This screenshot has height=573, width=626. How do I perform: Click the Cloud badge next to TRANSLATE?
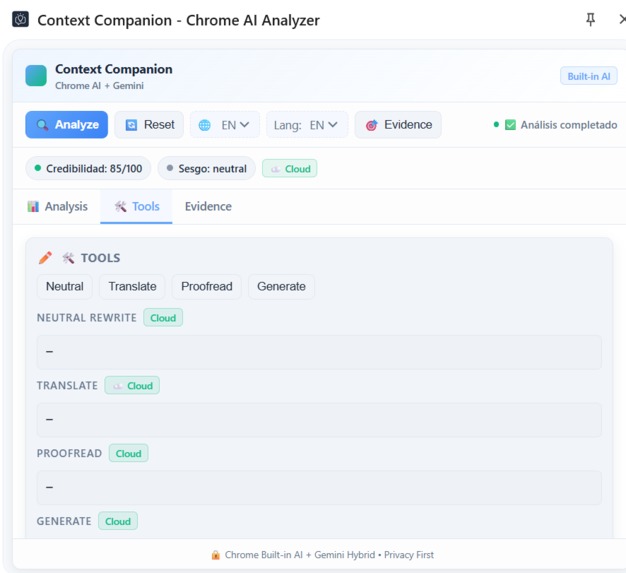(132, 386)
